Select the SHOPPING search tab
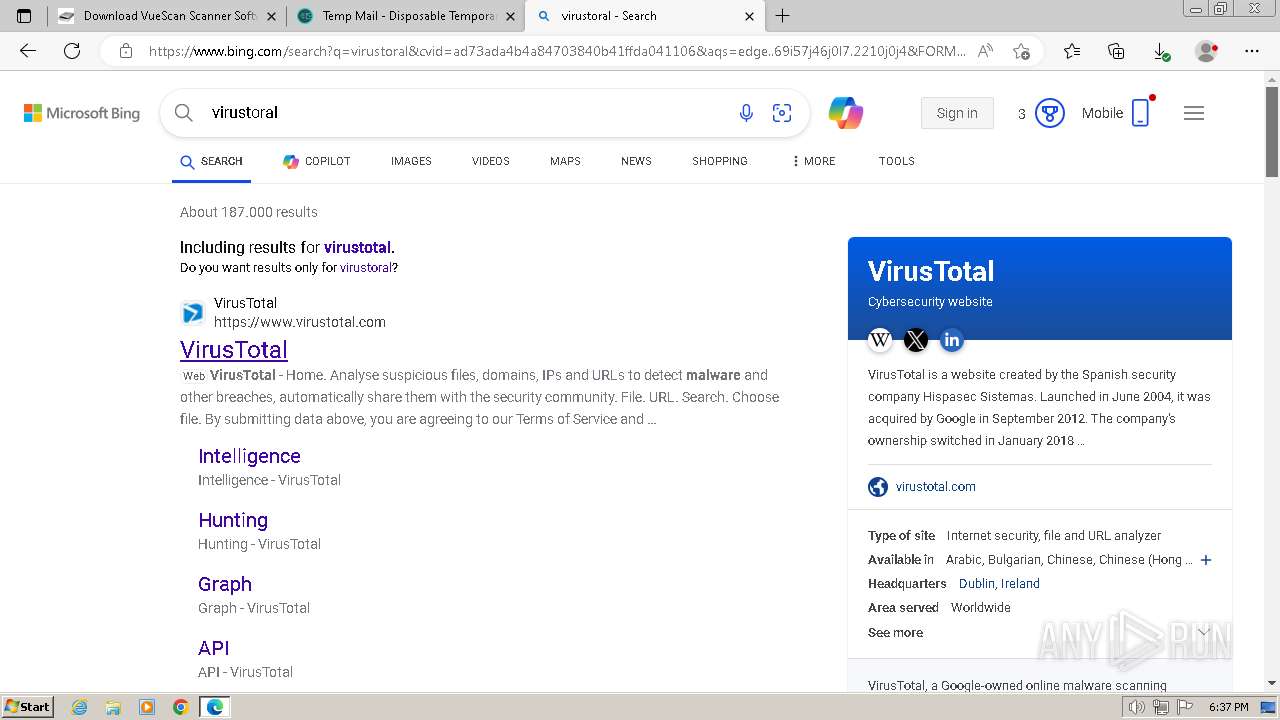The width and height of the screenshot is (1280, 720). [720, 161]
